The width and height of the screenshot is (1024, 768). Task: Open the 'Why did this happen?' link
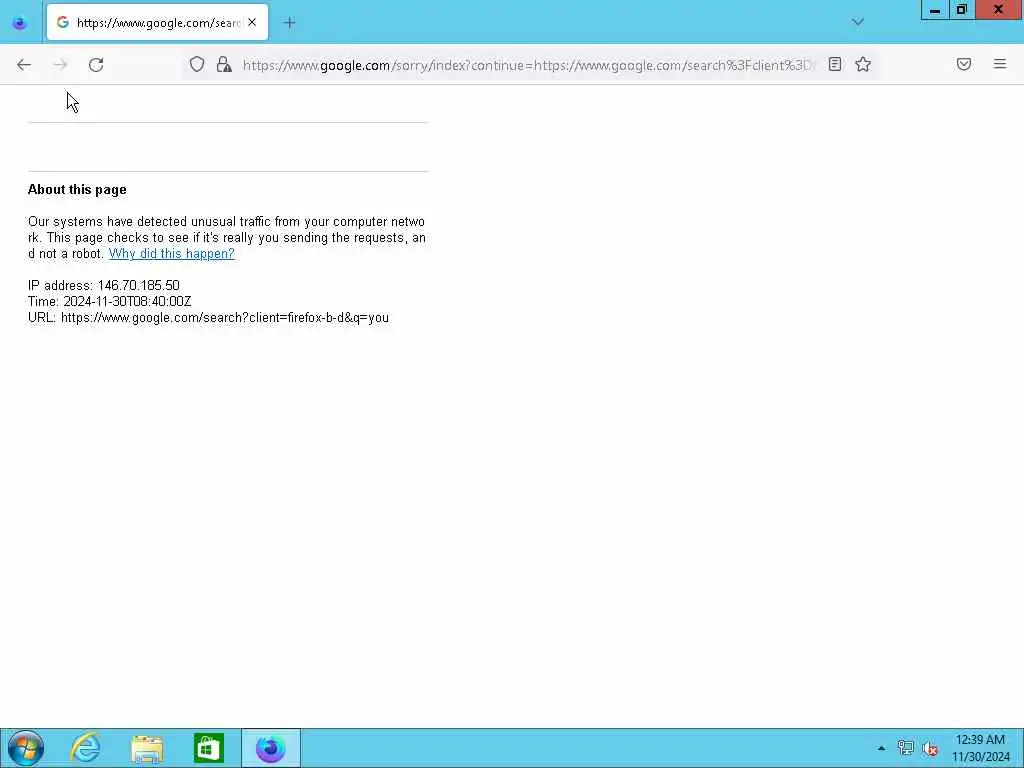click(171, 253)
